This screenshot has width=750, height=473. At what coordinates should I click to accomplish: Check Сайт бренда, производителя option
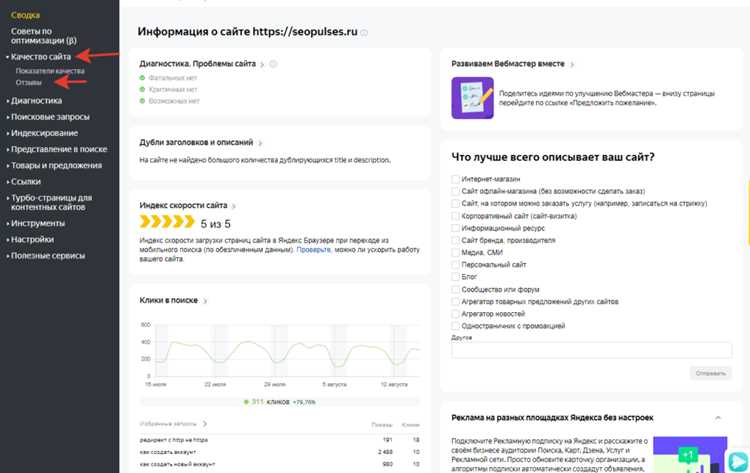coord(455,241)
